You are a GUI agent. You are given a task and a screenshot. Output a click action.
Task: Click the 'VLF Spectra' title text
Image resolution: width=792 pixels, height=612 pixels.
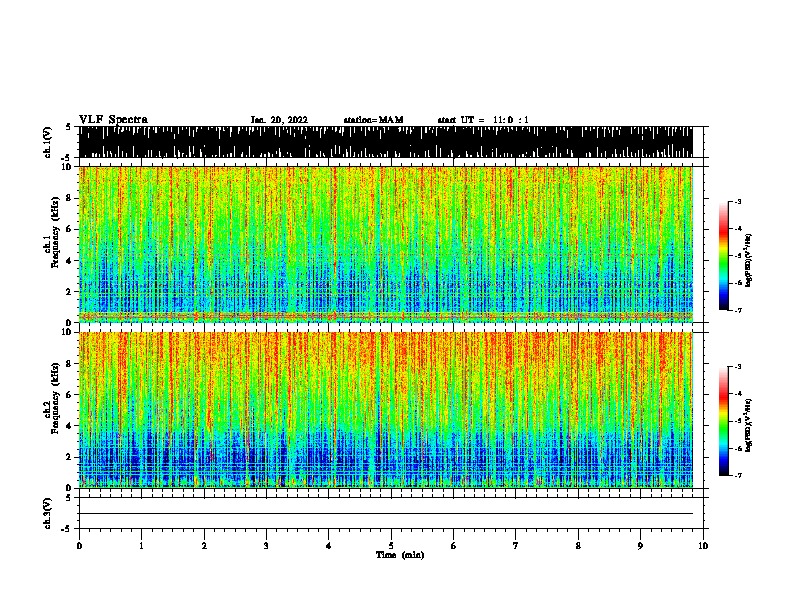113,120
